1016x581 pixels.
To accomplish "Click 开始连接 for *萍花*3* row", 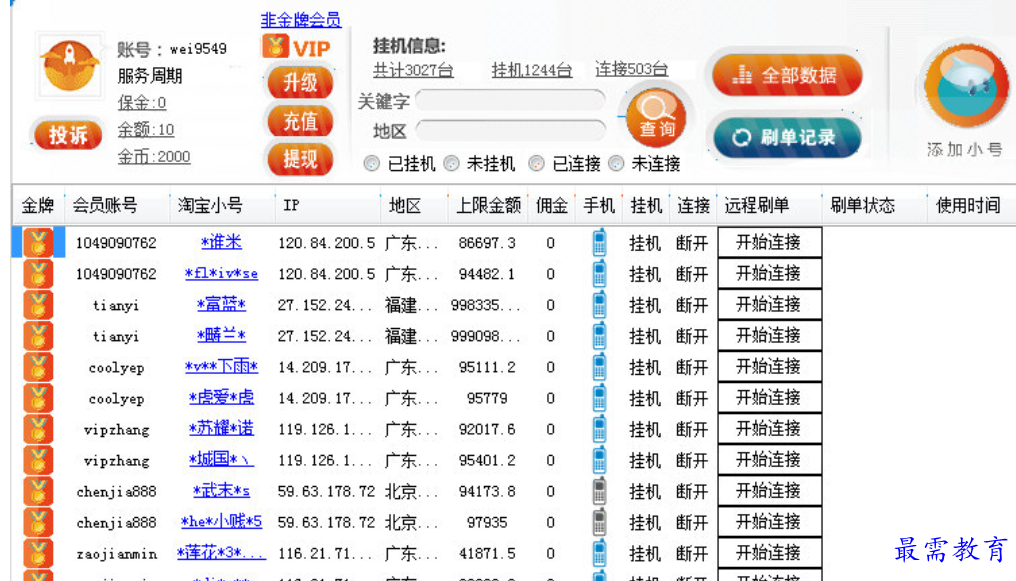I will [769, 553].
